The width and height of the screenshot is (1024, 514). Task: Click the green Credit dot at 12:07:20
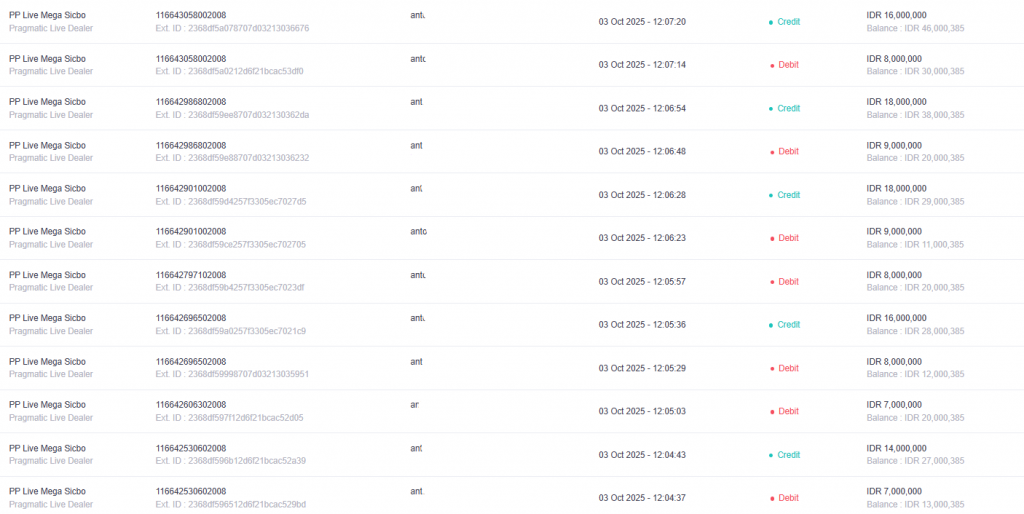(771, 22)
